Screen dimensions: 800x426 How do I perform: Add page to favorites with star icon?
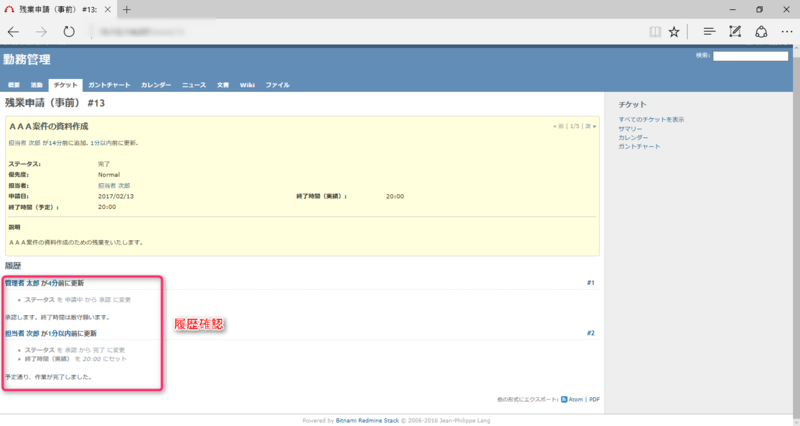point(674,32)
